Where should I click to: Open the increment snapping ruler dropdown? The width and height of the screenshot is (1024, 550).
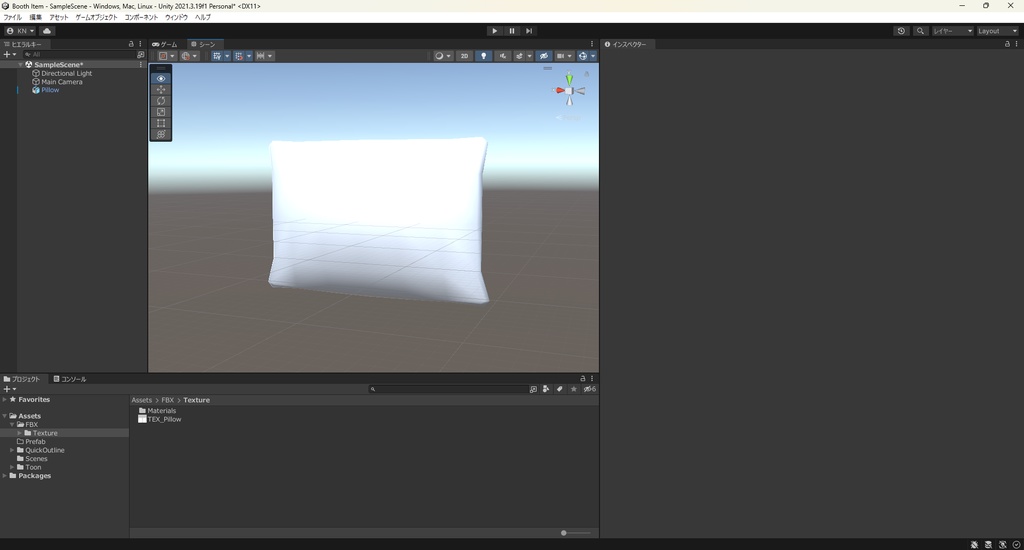click(264, 56)
